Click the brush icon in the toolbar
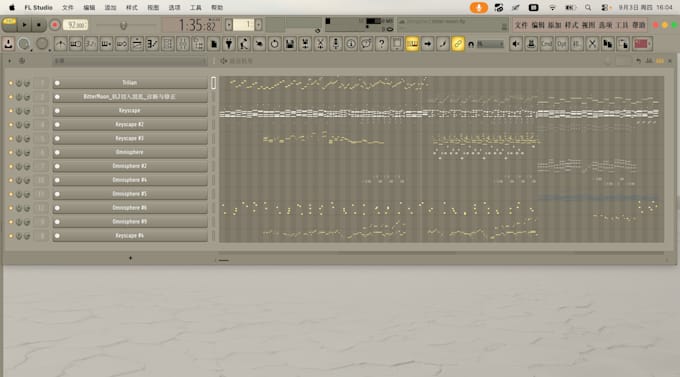This screenshot has height=377, width=680. pos(443,44)
